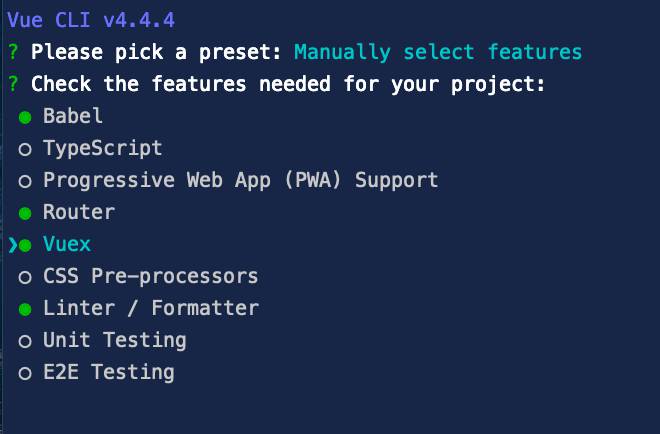660x434 pixels.
Task: Check the E2E Testing empty circle
Action: point(25,373)
